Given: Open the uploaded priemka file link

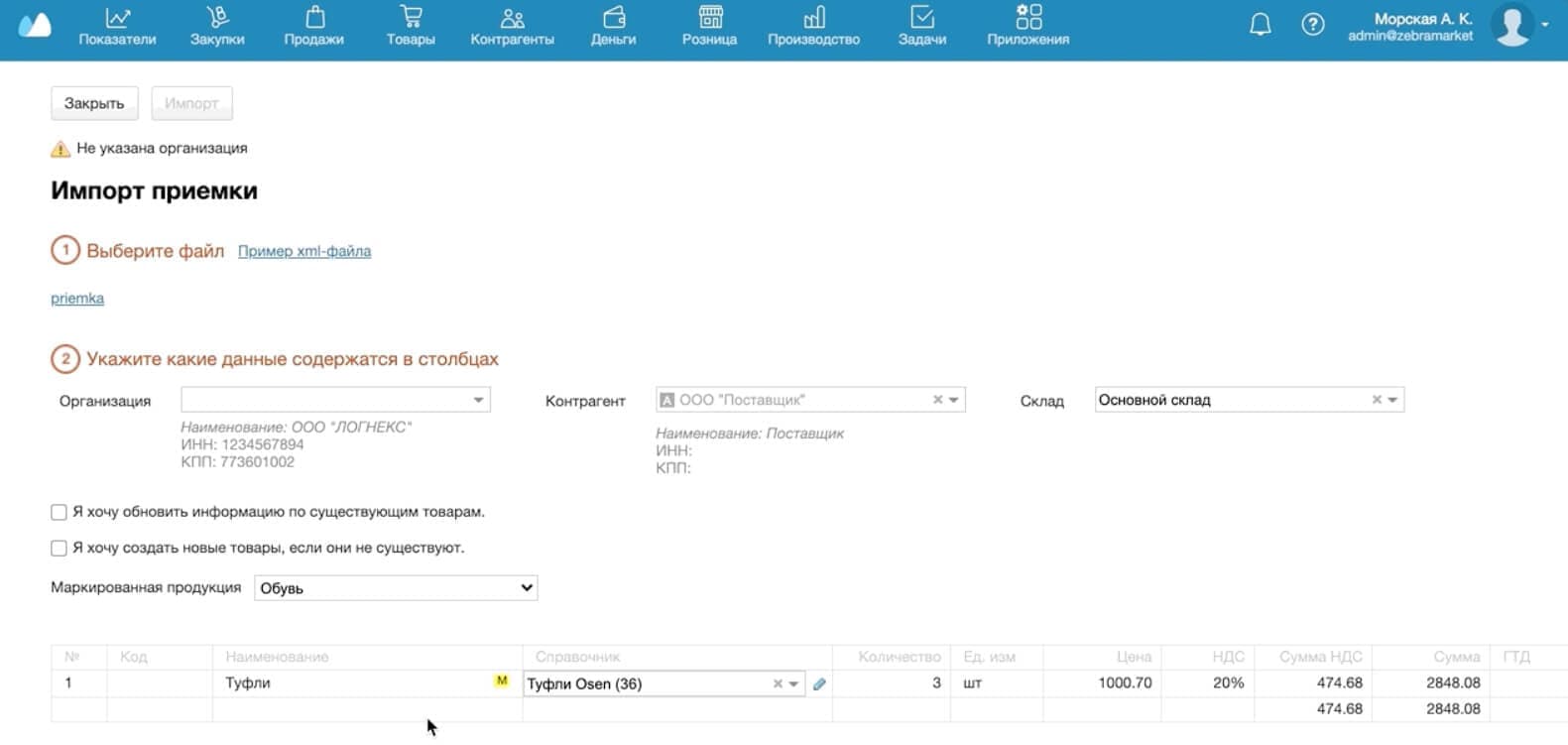Looking at the screenshot, I should point(77,299).
